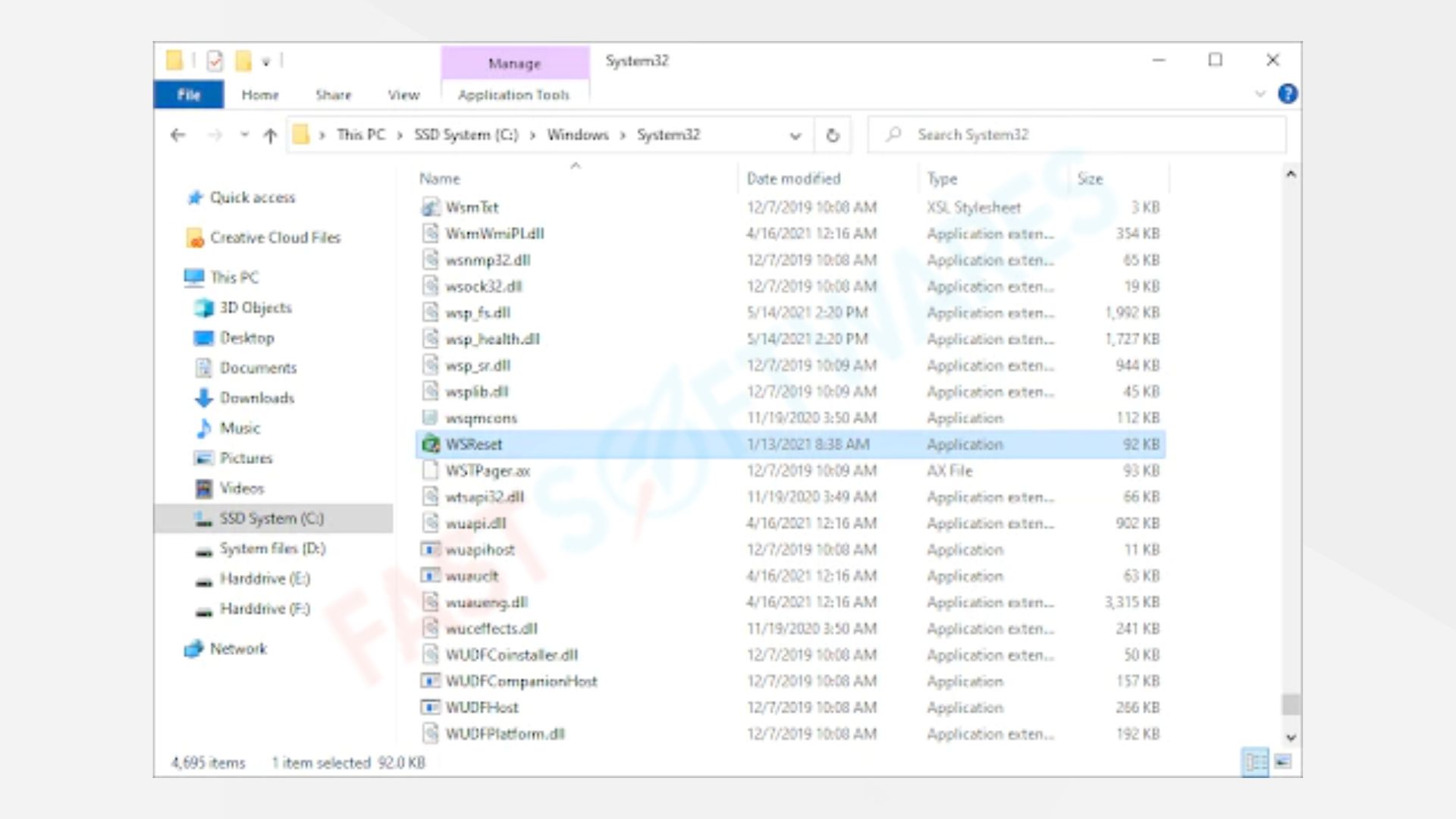Select SSD System (C:) drive in the sidebar

(x=274, y=519)
